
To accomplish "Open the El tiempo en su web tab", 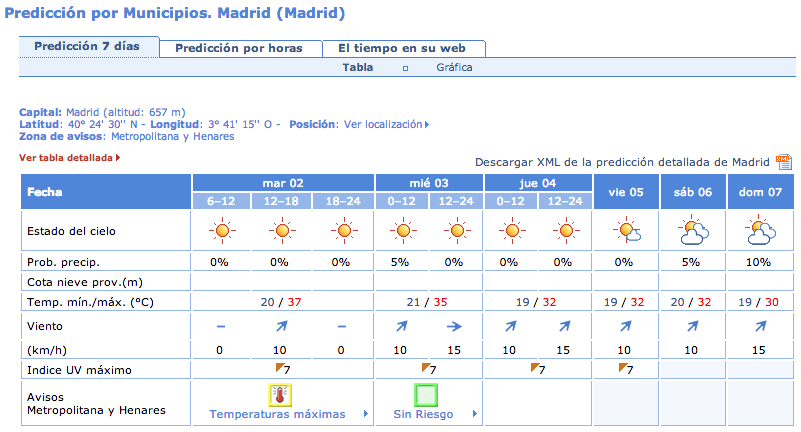I will tap(404, 49).
